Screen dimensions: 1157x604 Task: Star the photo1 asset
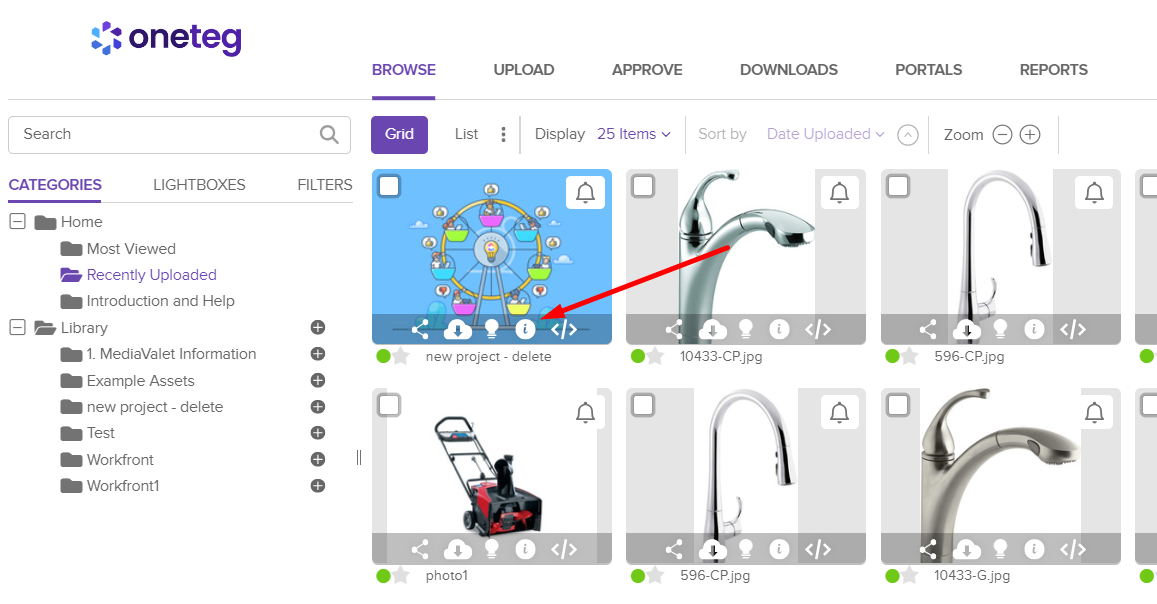coord(401,576)
